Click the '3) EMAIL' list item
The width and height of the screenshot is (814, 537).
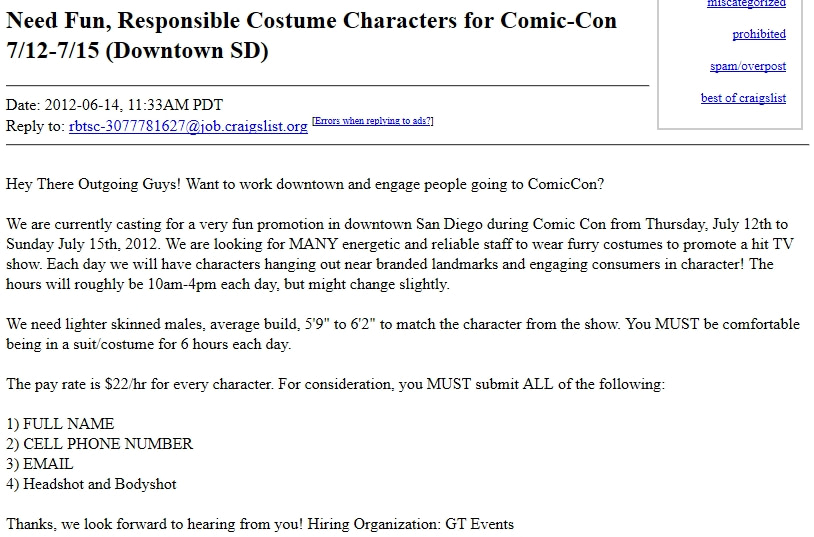tap(40, 464)
